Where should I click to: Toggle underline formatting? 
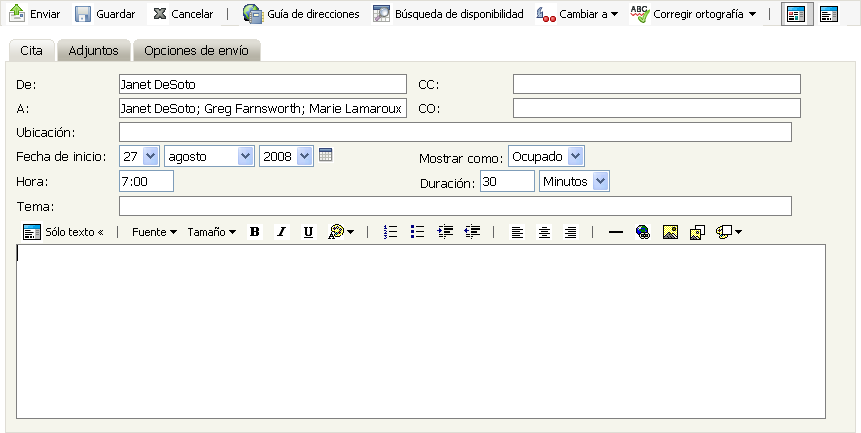308,232
